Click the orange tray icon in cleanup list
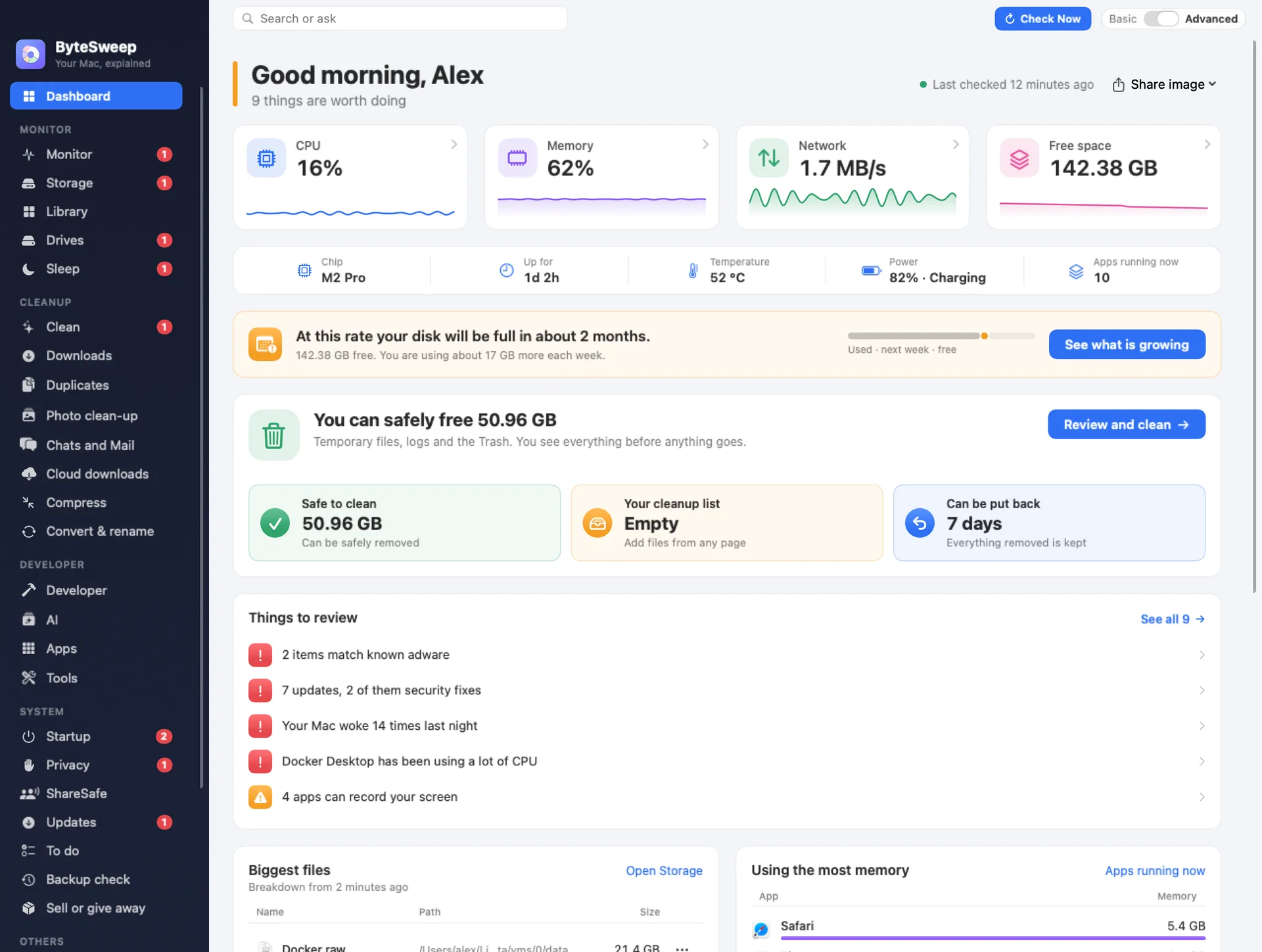1262x952 pixels. click(x=597, y=523)
